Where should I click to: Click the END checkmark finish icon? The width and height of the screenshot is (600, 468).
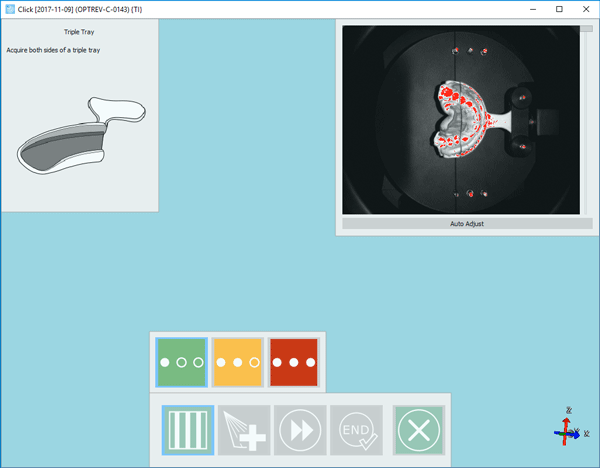[x=357, y=431]
